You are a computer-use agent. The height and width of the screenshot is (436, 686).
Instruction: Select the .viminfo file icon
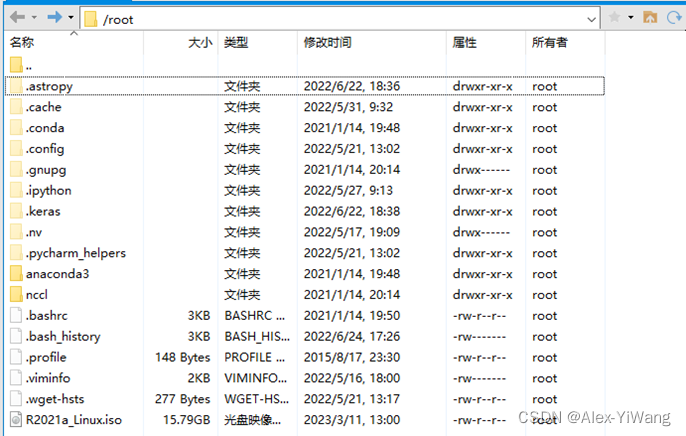16,378
